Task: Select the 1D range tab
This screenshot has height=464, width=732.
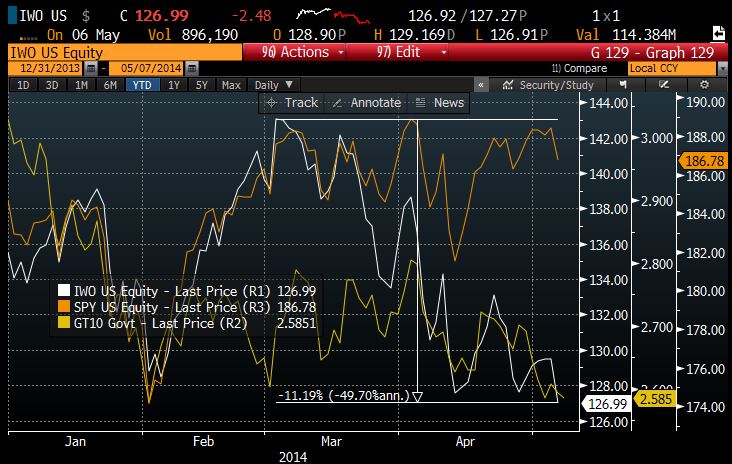Action: click(23, 85)
